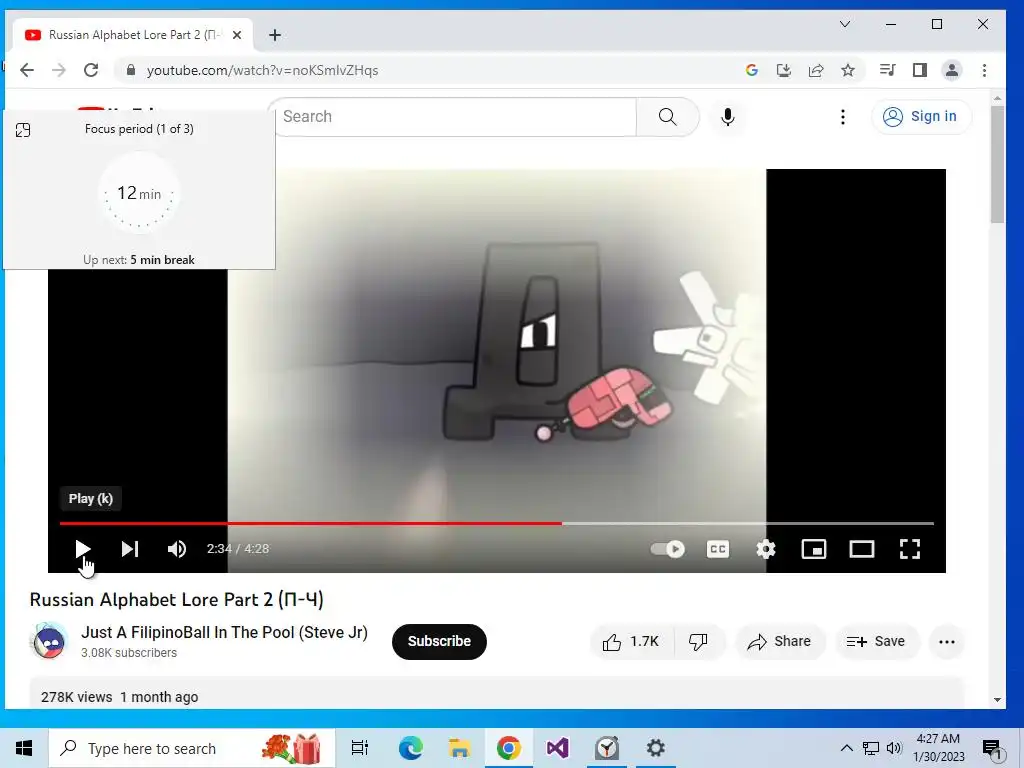
Task: Seek on the red video progress bar
Action: pyautogui.click(x=496, y=523)
